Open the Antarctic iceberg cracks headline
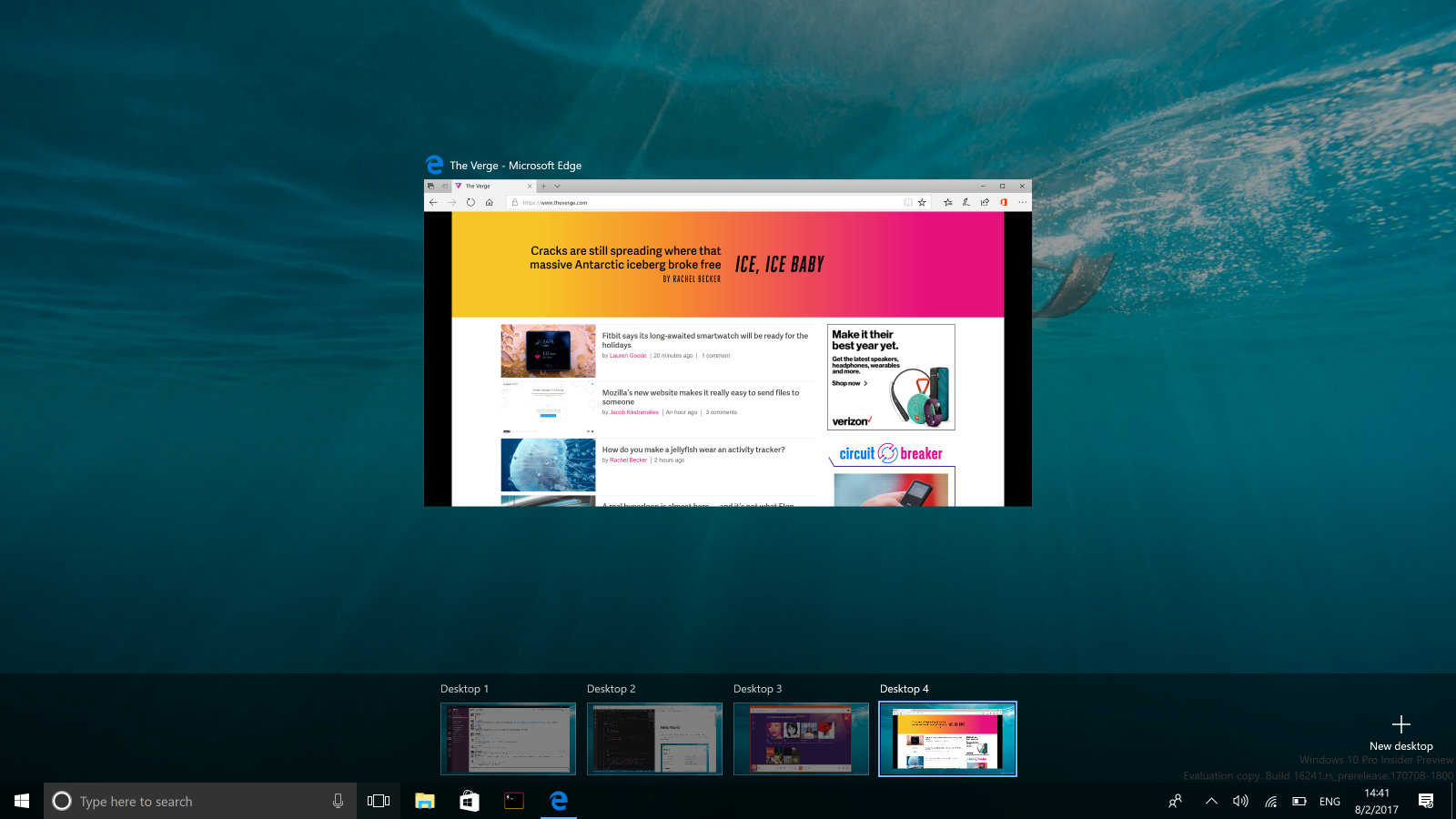This screenshot has width=1456, height=819. (x=625, y=258)
